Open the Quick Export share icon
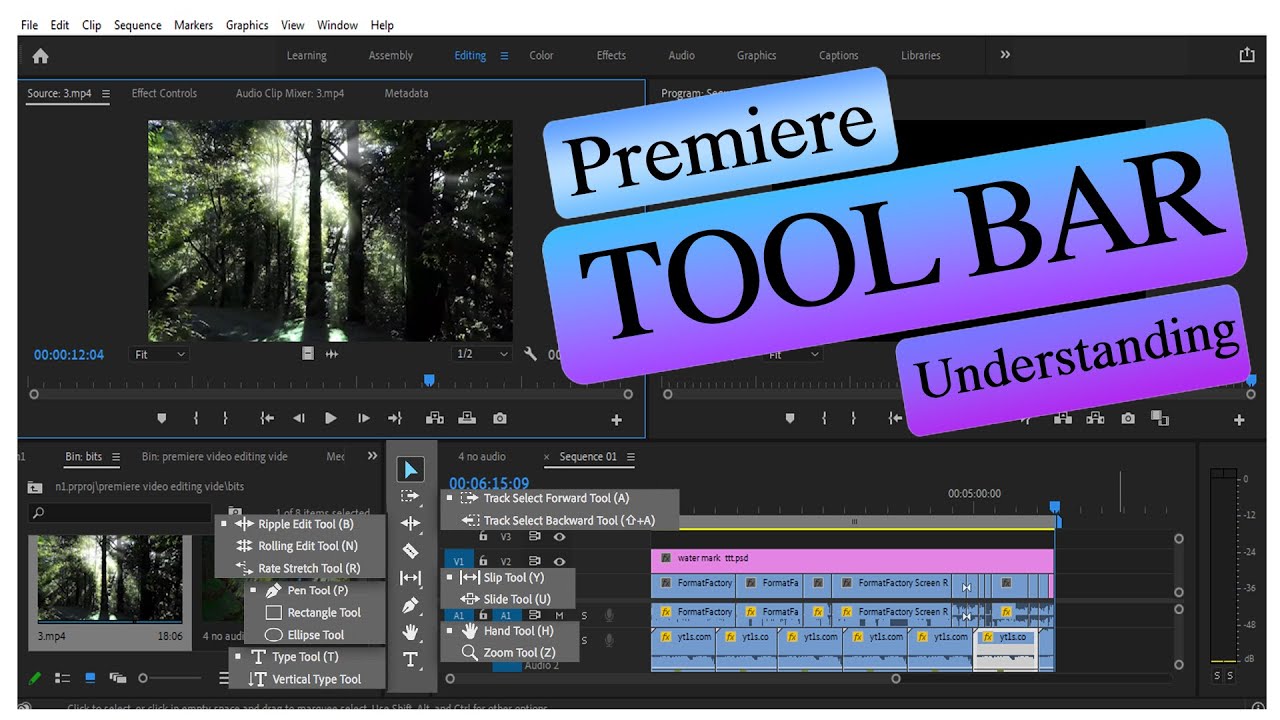This screenshot has width=1280, height=720. pos(1247,55)
